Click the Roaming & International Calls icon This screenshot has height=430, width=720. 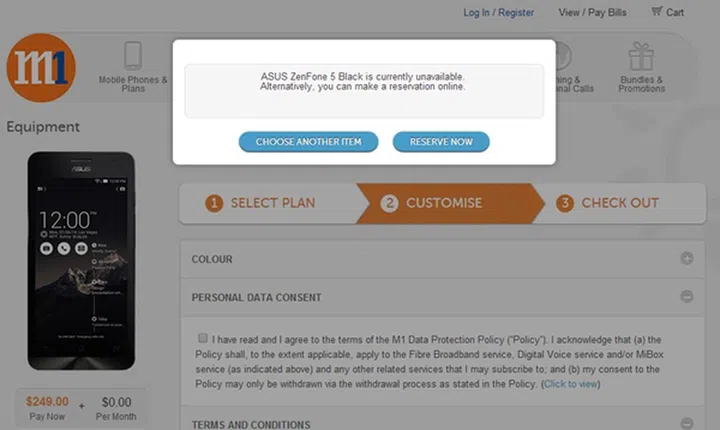(x=563, y=56)
